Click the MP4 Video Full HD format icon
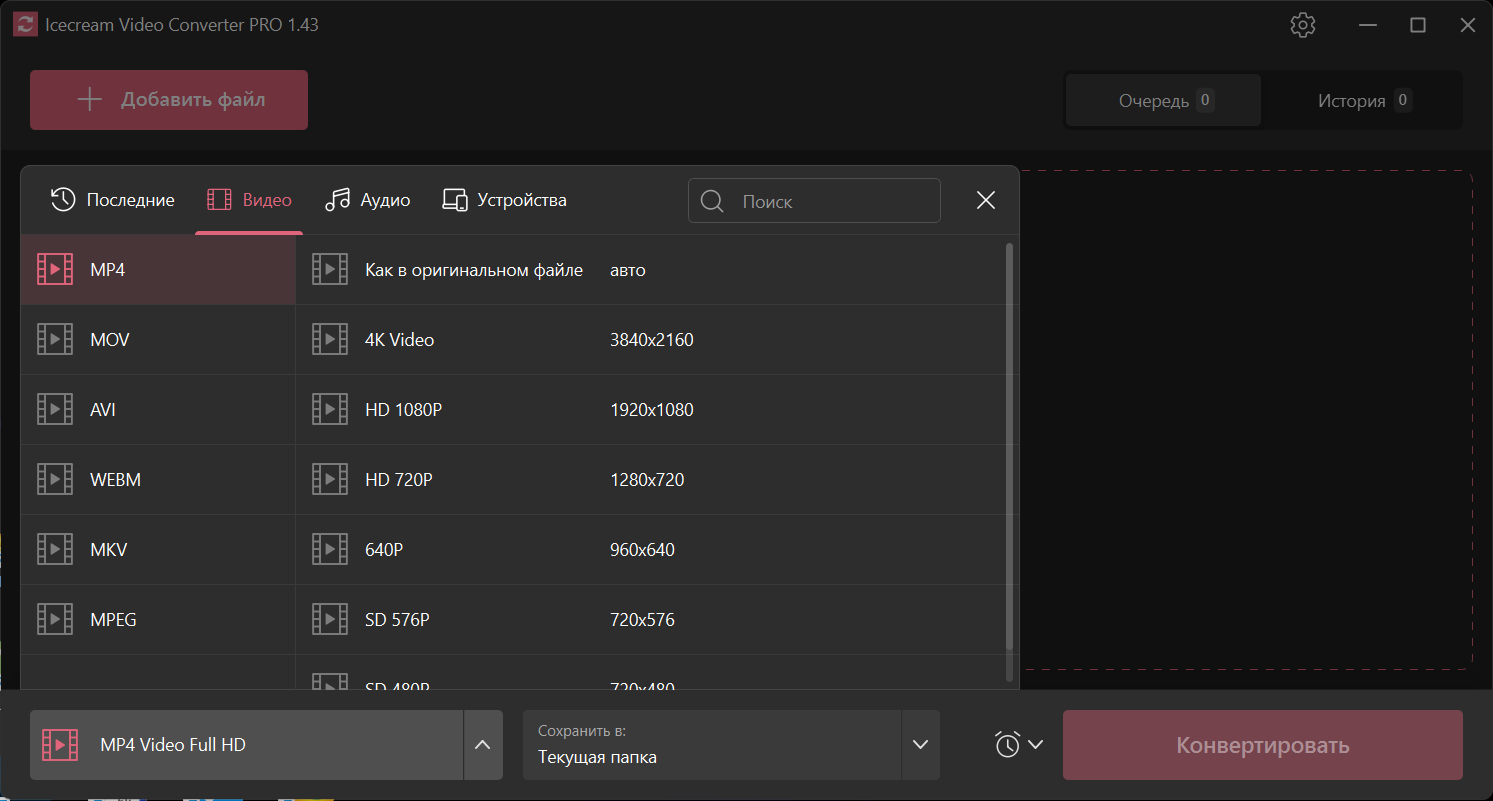This screenshot has height=801, width=1493. (60, 745)
